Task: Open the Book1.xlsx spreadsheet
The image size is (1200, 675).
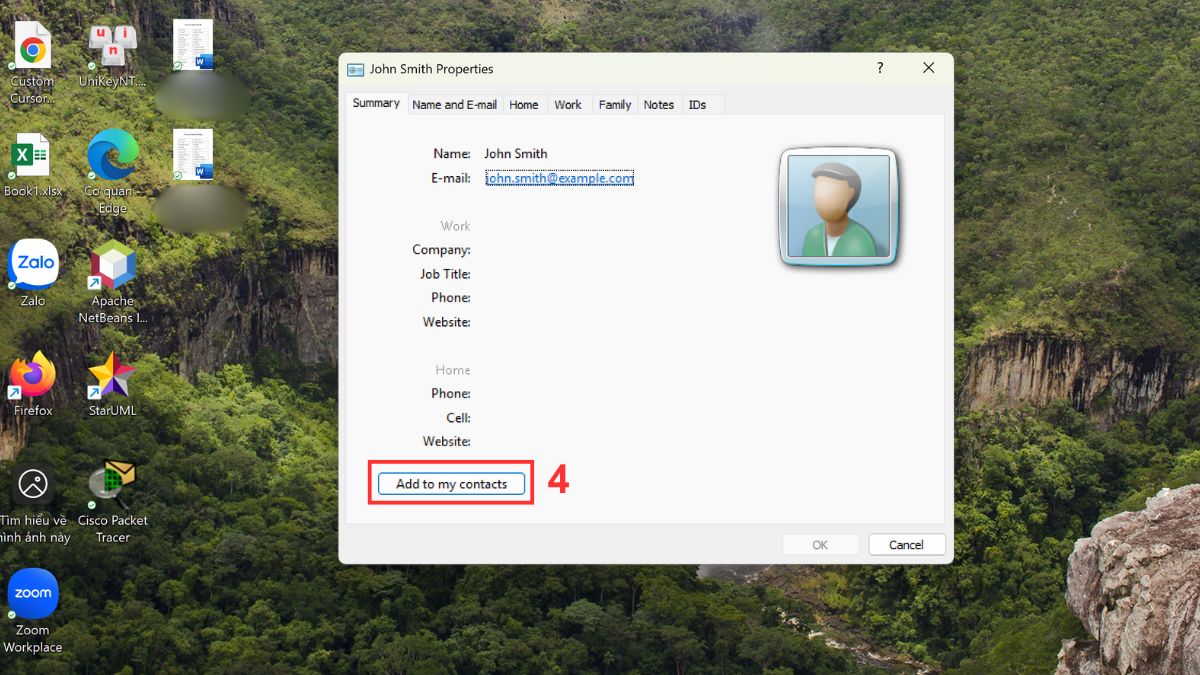Action: click(33, 155)
